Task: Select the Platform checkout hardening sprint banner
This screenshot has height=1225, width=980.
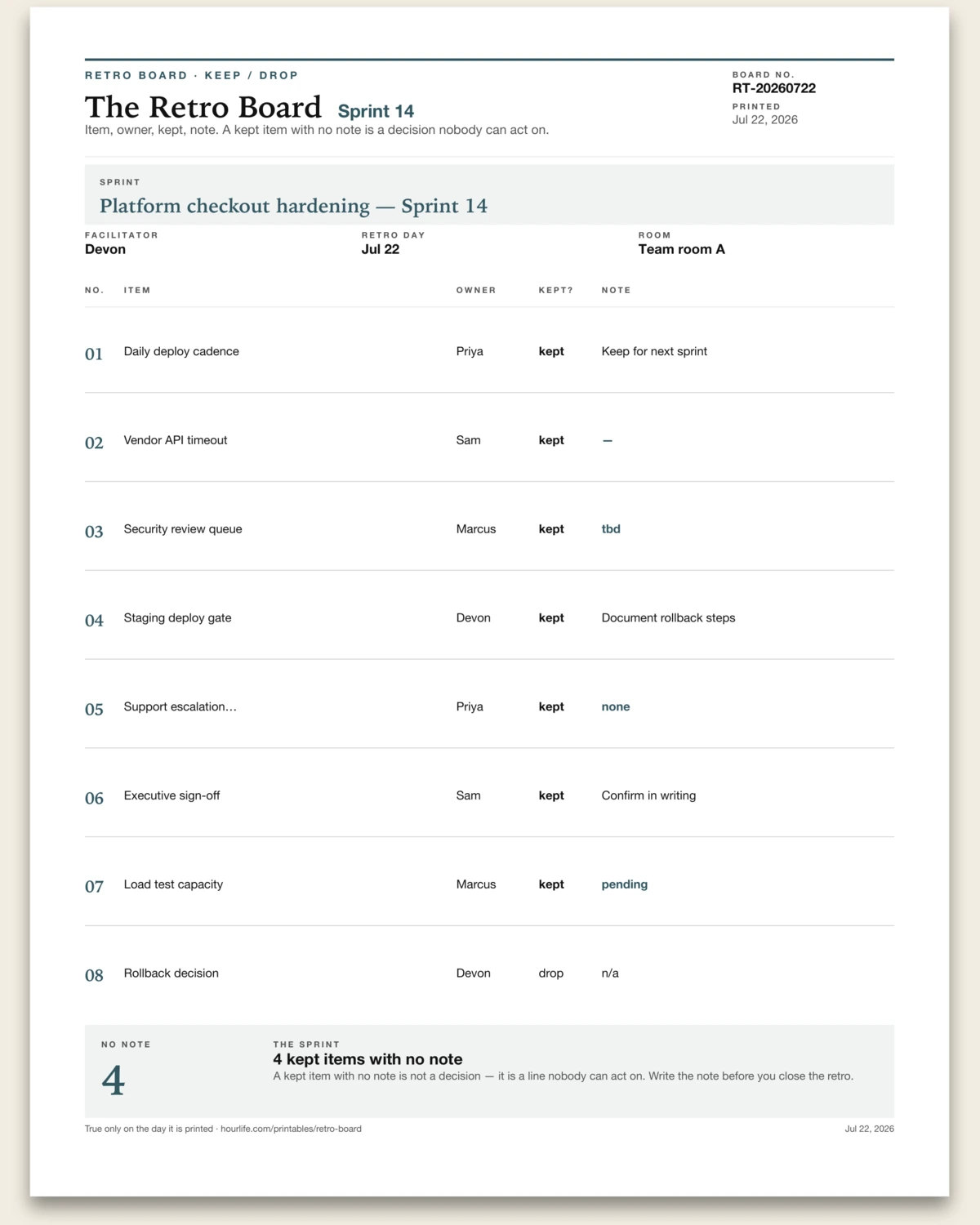Action: (x=489, y=194)
